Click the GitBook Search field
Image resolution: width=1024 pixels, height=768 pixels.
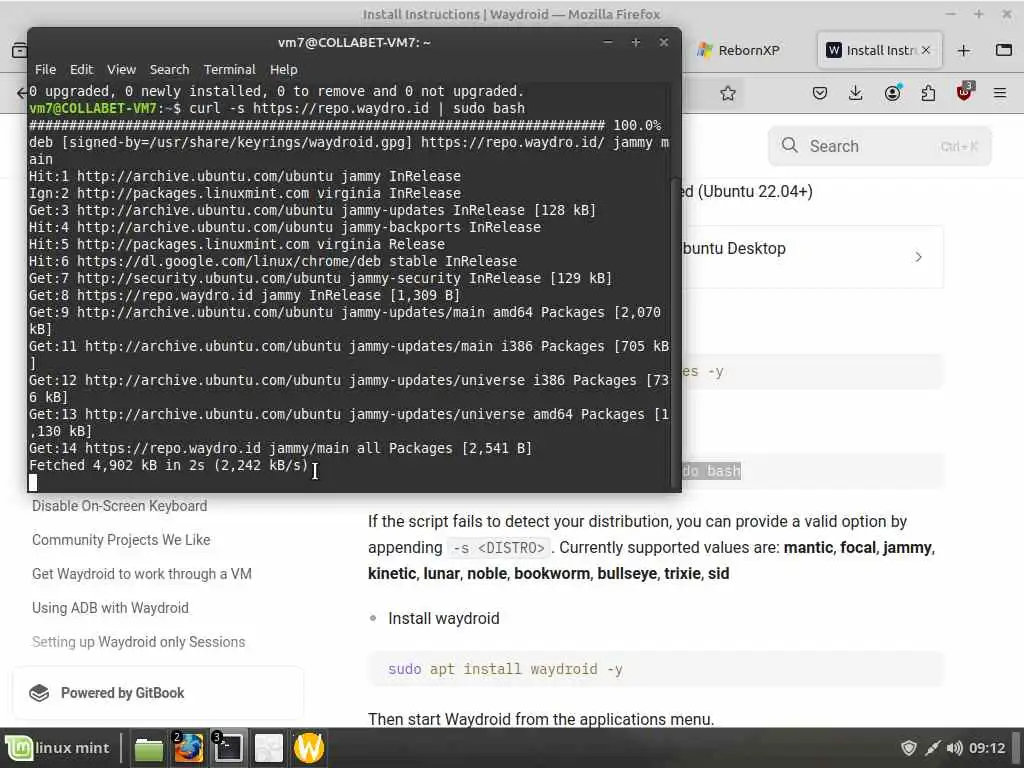click(880, 146)
